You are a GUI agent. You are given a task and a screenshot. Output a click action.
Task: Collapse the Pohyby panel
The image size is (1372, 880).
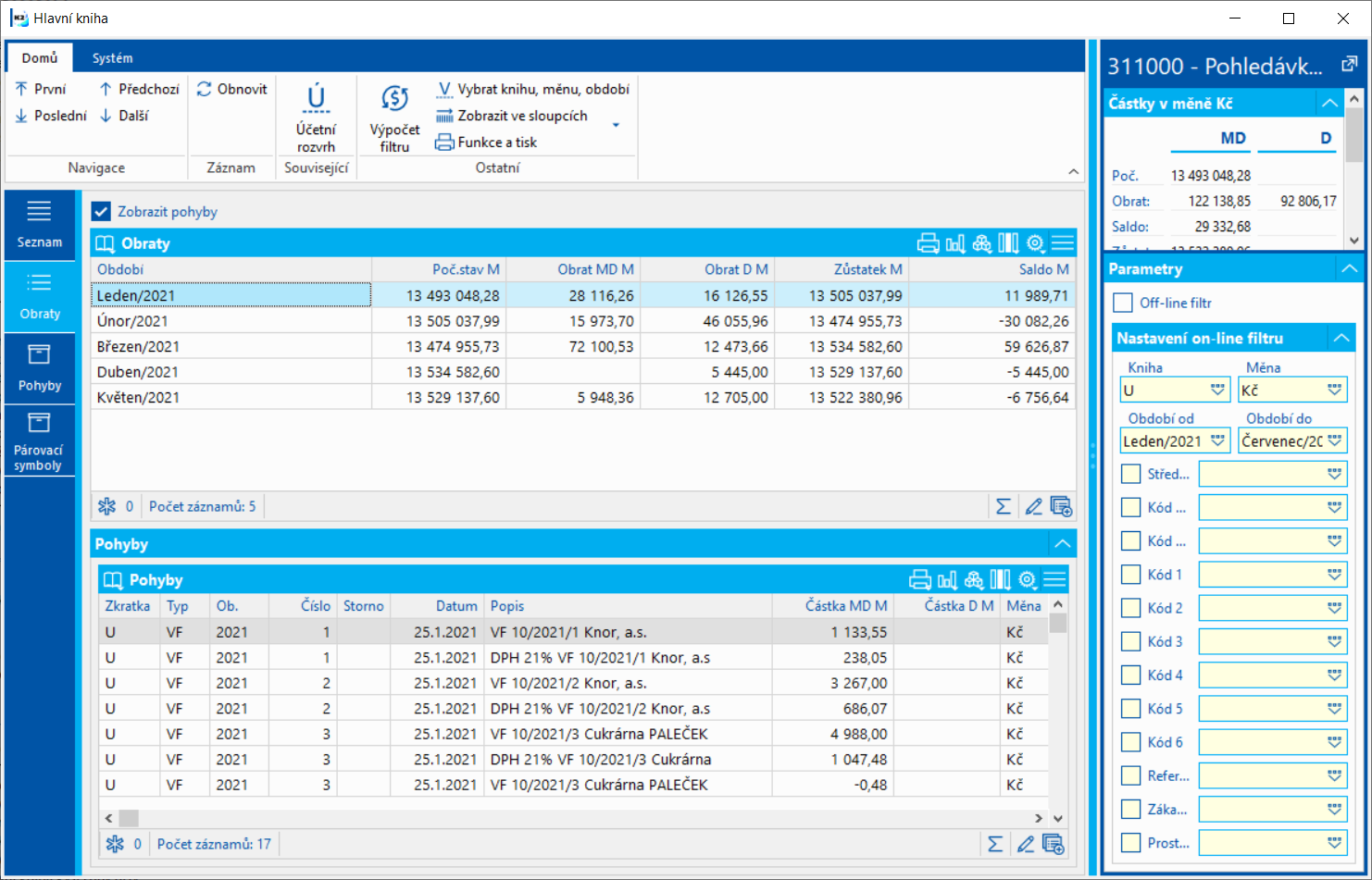pos(1063,544)
